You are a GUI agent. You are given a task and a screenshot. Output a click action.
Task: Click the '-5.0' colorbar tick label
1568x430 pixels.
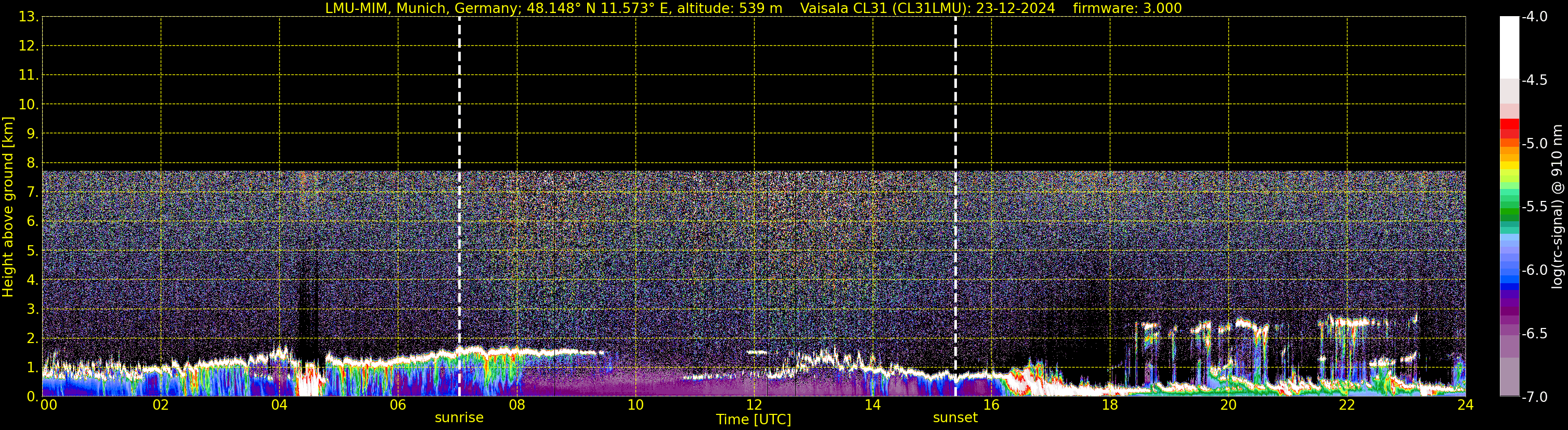(x=1534, y=144)
